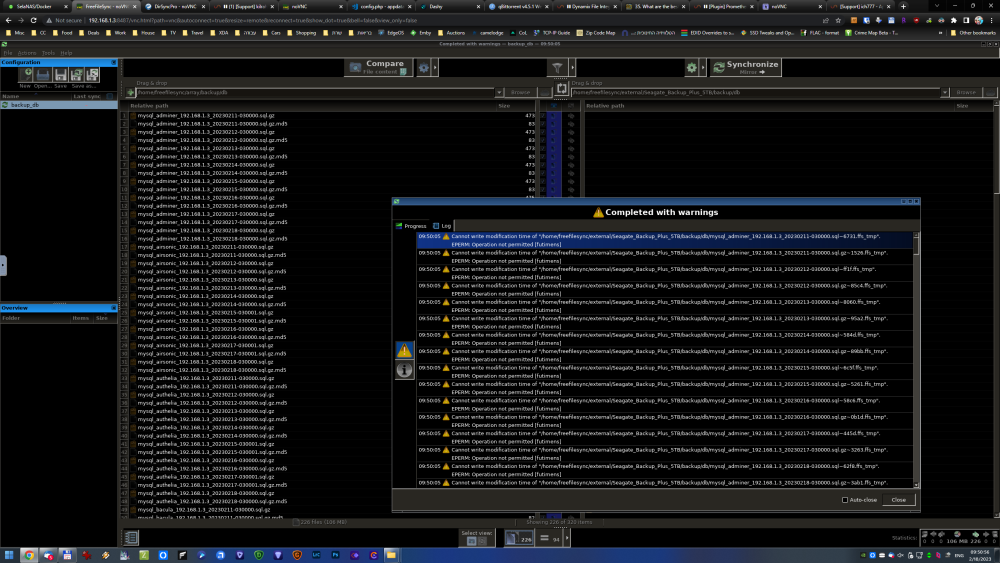Open the filter funnel settings

click(x=557, y=67)
